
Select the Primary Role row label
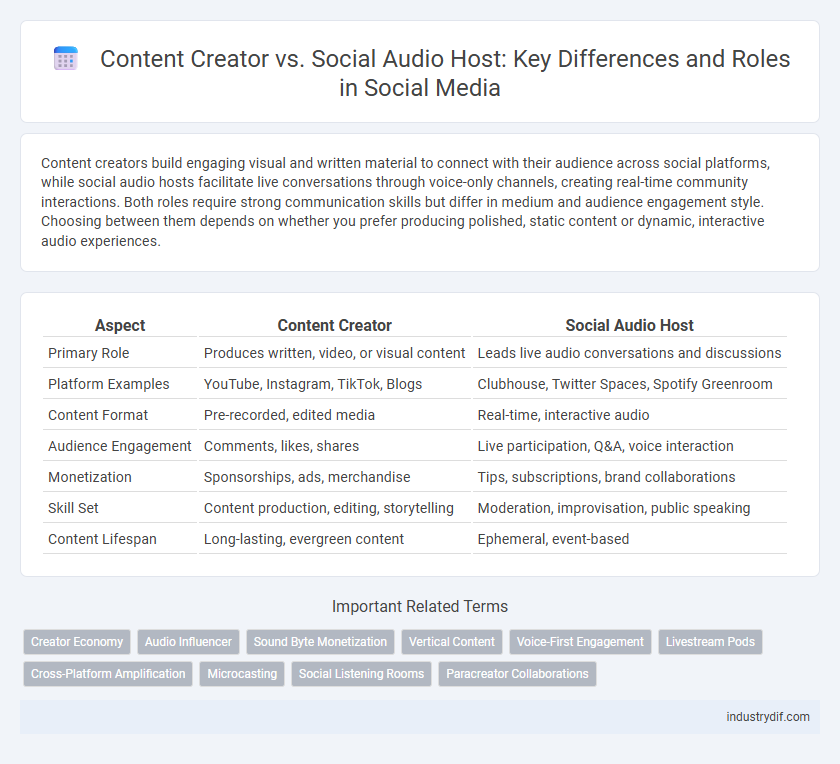pos(88,353)
